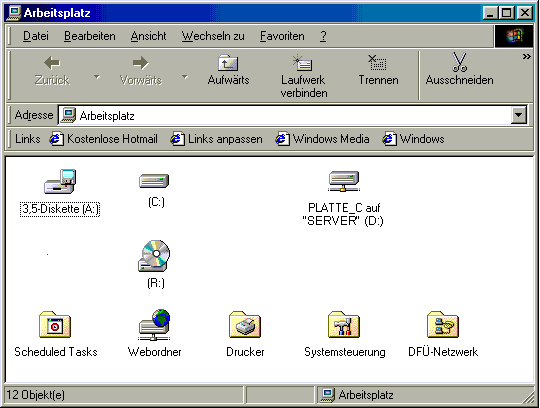
Task: Expand the Vorwärts history dropdown arrow
Action: tap(185, 77)
